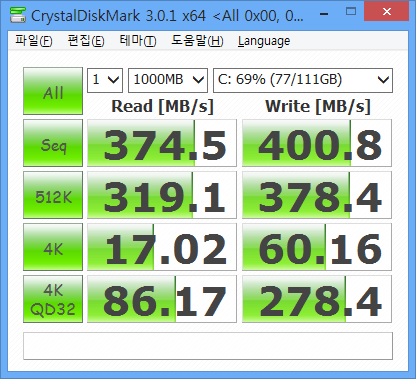This screenshot has width=418, height=384.
Task: Click the empty comment field at bottom
Action: (x=208, y=346)
